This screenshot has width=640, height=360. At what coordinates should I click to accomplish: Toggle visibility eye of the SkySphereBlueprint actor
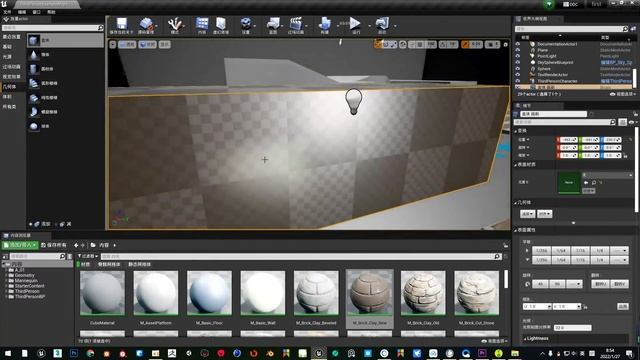coord(518,62)
